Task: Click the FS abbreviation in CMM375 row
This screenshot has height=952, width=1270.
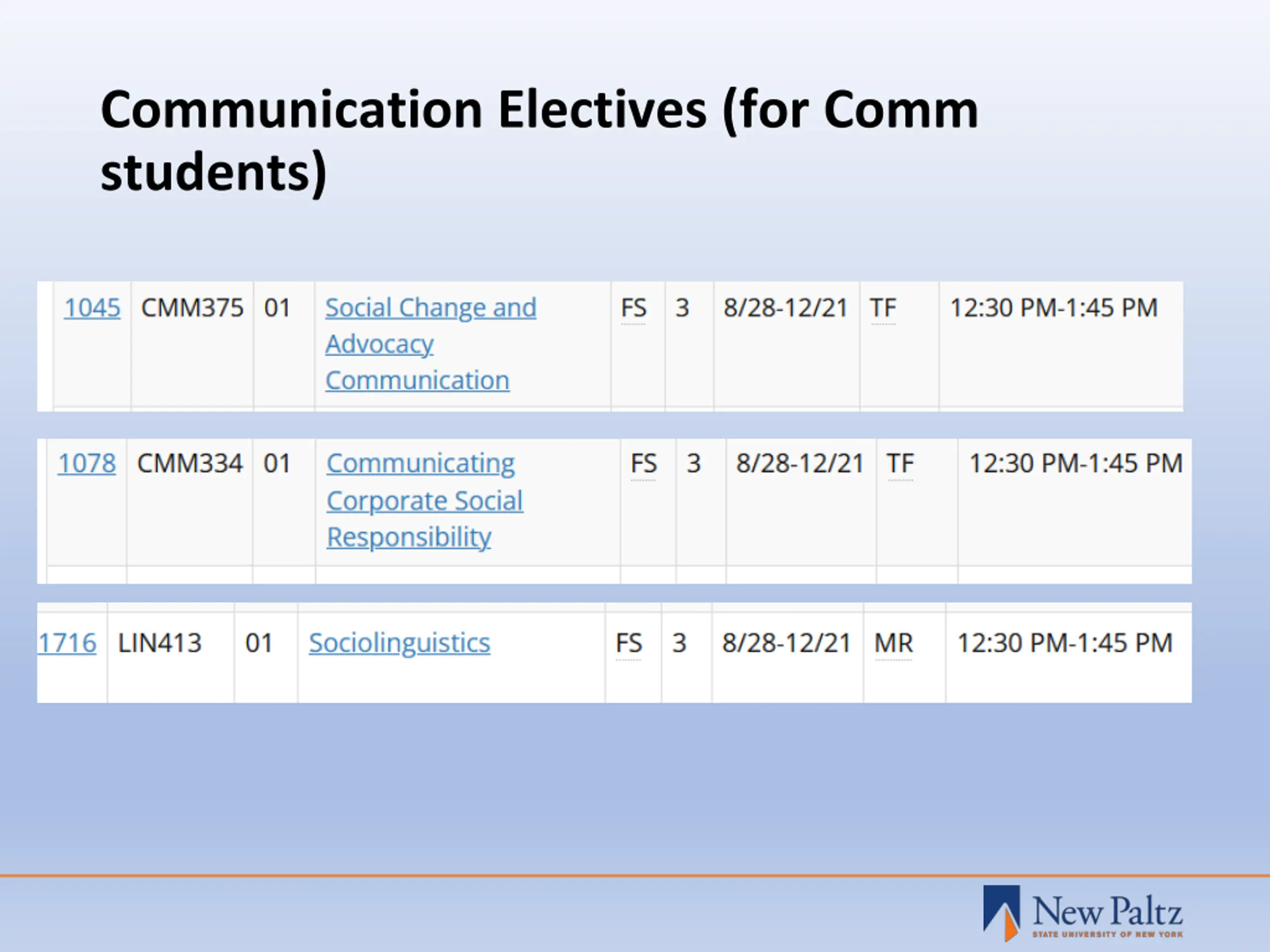Action: click(x=634, y=309)
